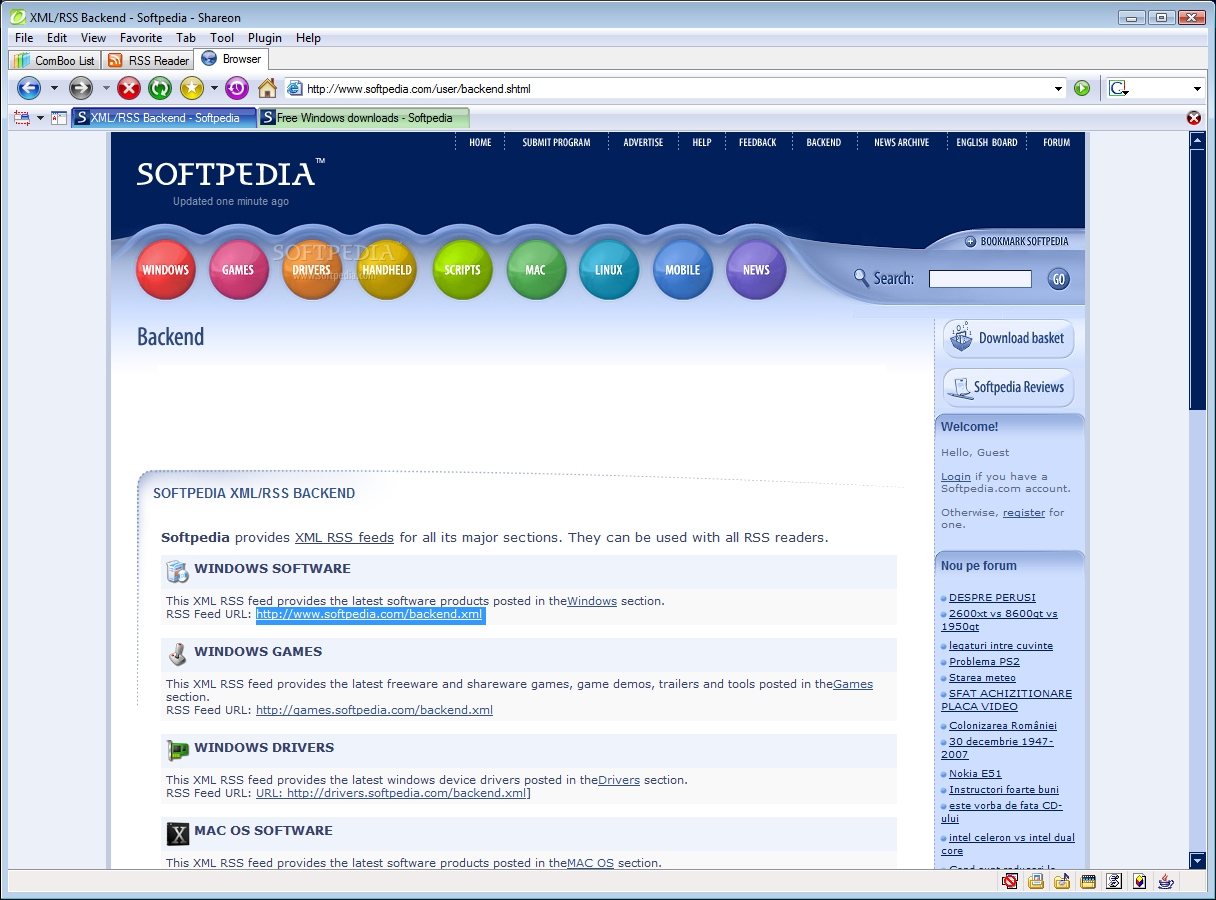Image resolution: width=1216 pixels, height=900 pixels.
Task: Open the favorites star dropdown arrow
Action: click(x=214, y=88)
